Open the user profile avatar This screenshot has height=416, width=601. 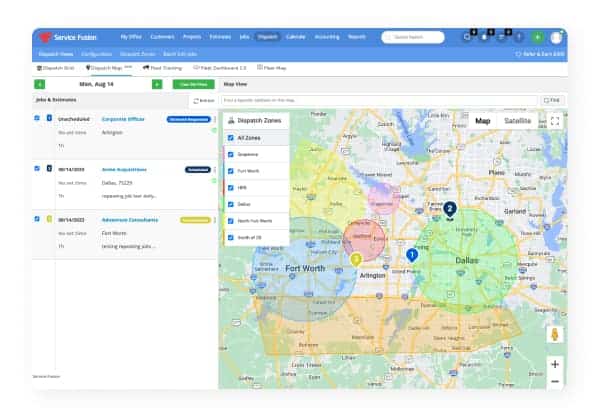556,37
